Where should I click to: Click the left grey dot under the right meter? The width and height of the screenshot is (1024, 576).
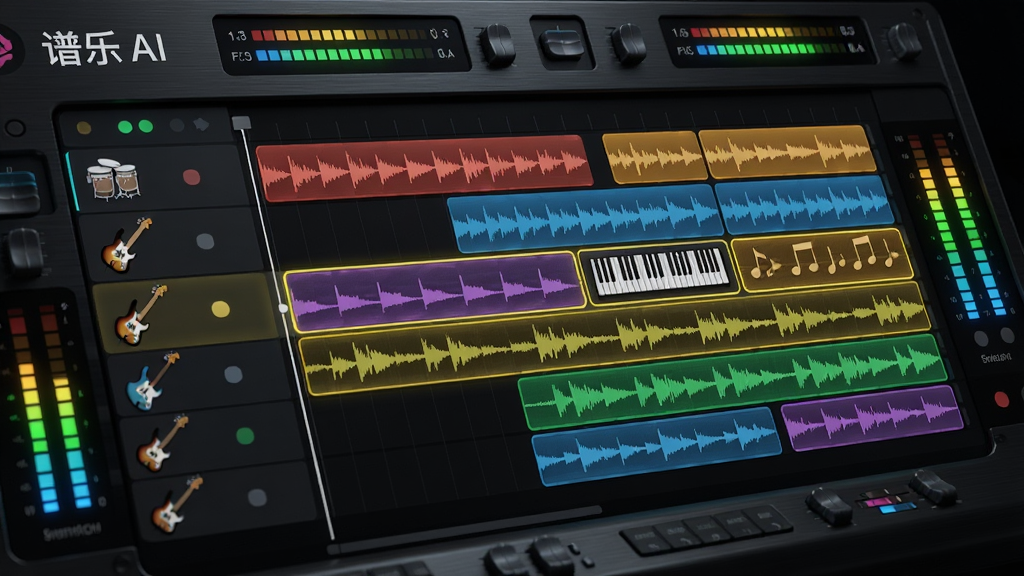[980, 338]
